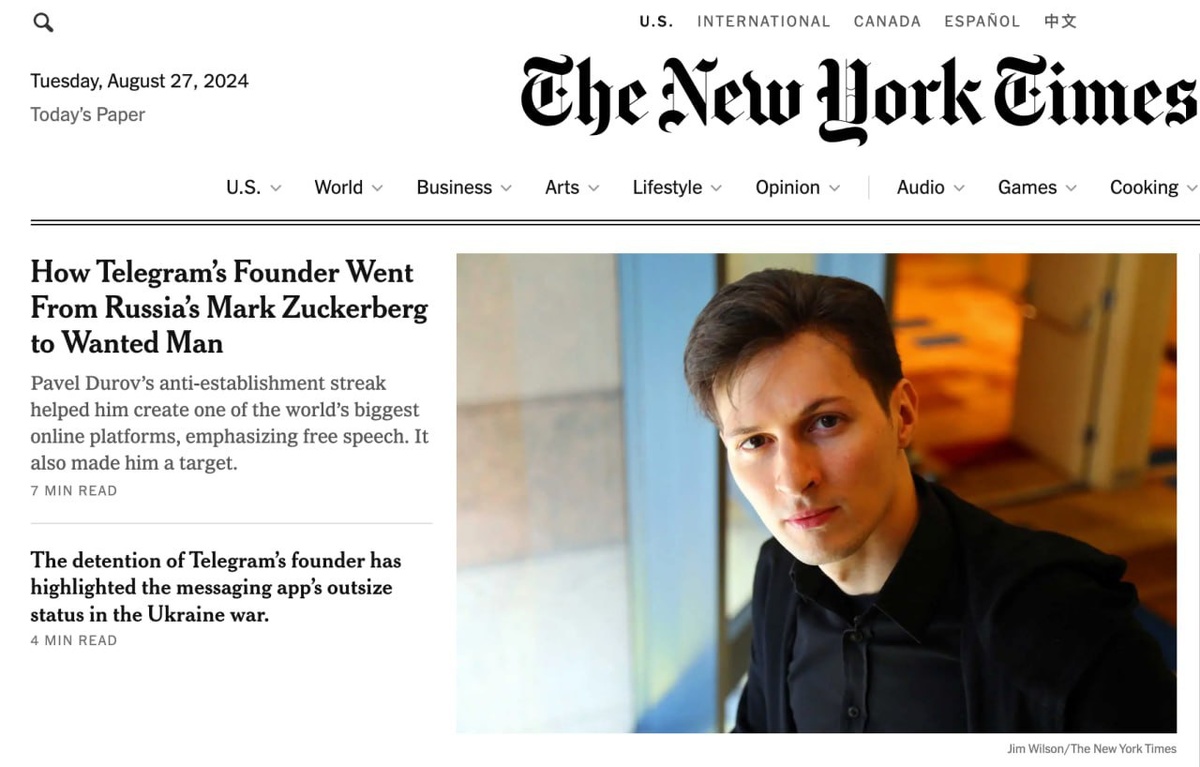Select the Chinese 中文 edition
1200x767 pixels.
click(1060, 21)
